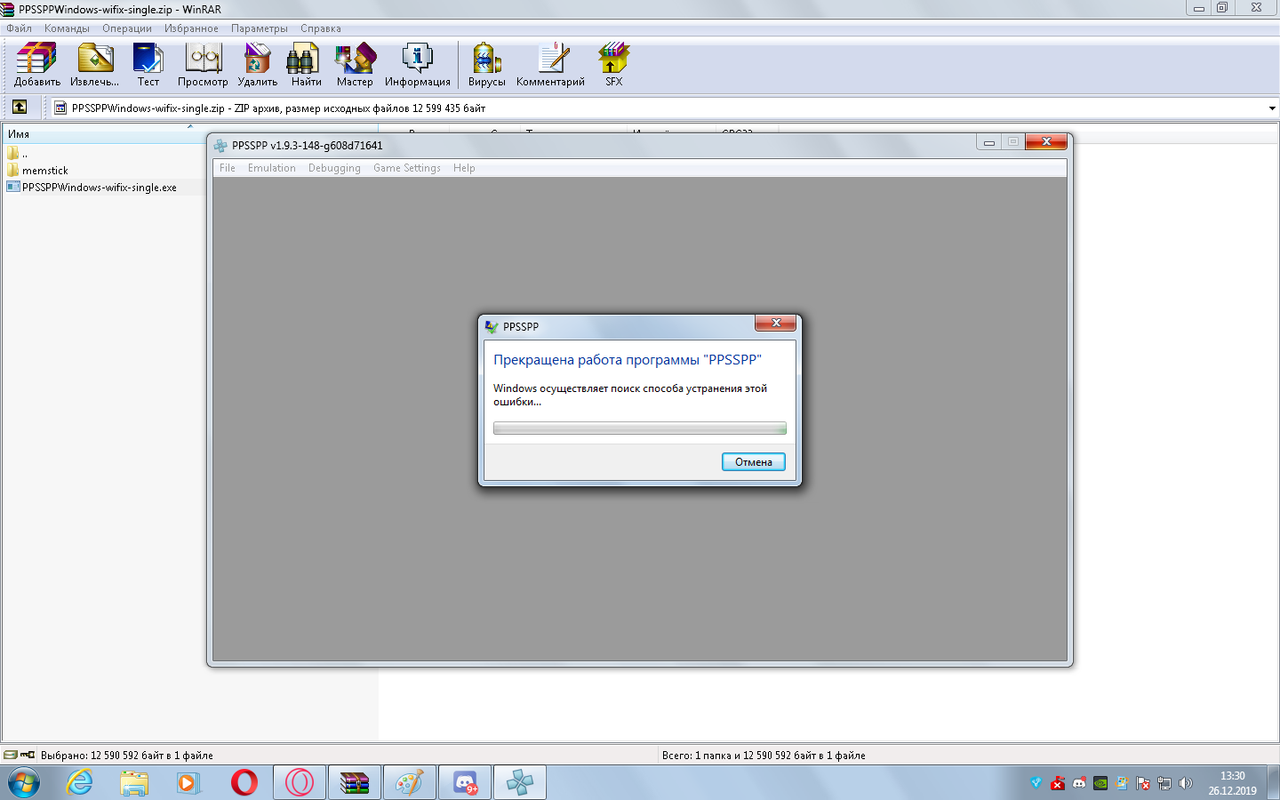
Task: Open the Избранное menu
Action: [191, 28]
